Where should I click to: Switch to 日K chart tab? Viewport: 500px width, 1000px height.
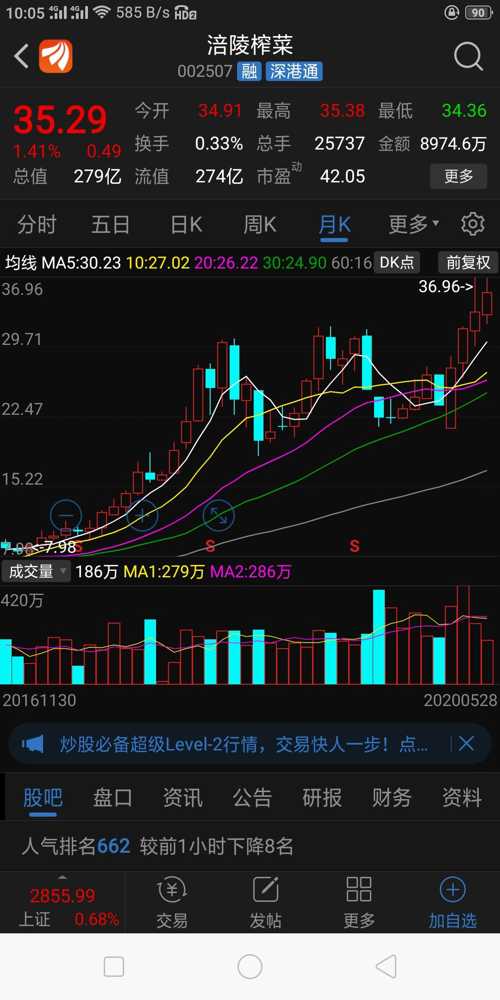[x=186, y=224]
